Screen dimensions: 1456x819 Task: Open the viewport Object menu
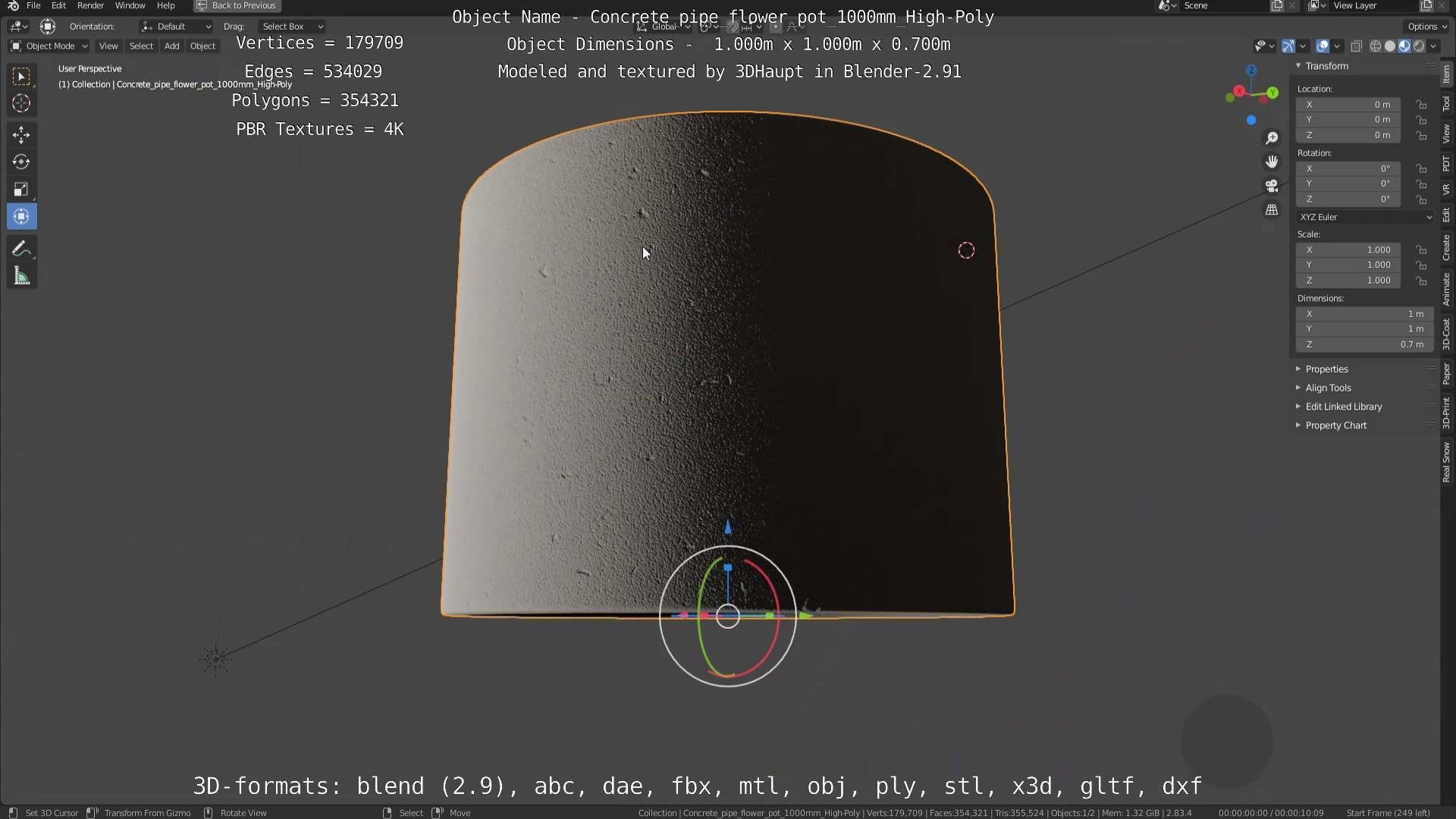202,46
